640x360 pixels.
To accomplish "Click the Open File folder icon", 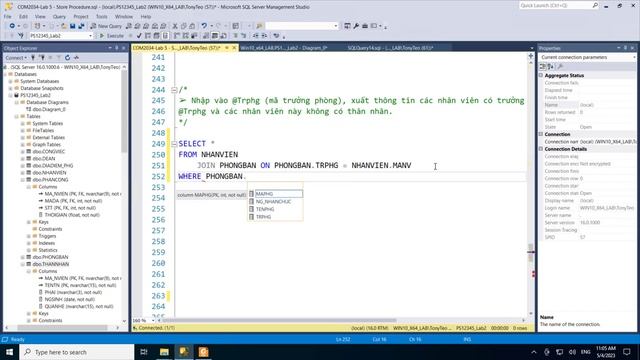I will (64, 26).
